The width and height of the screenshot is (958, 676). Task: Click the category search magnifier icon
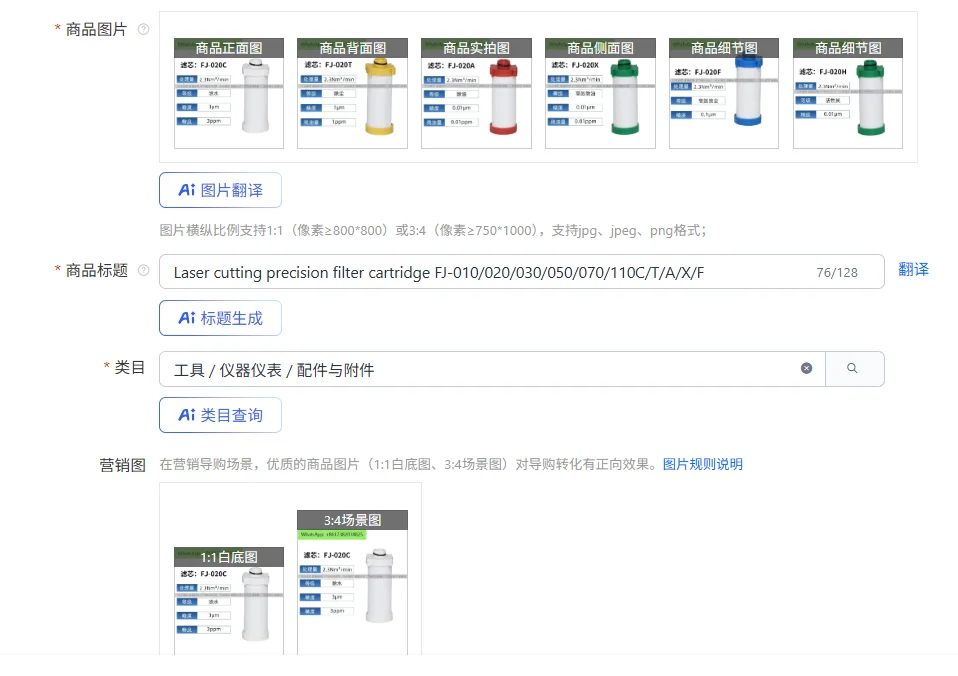pos(852,368)
